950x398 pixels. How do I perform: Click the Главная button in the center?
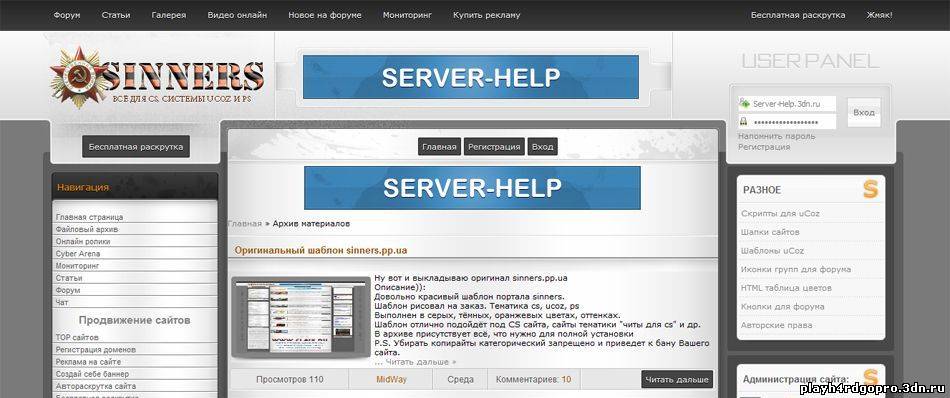(439, 147)
